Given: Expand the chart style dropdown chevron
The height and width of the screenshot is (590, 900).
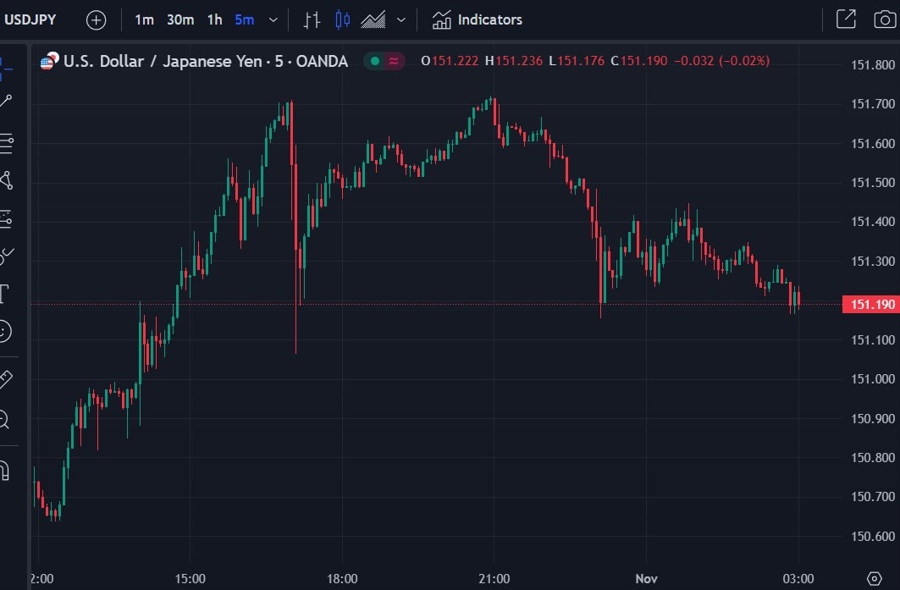Looking at the screenshot, I should coord(401,20).
